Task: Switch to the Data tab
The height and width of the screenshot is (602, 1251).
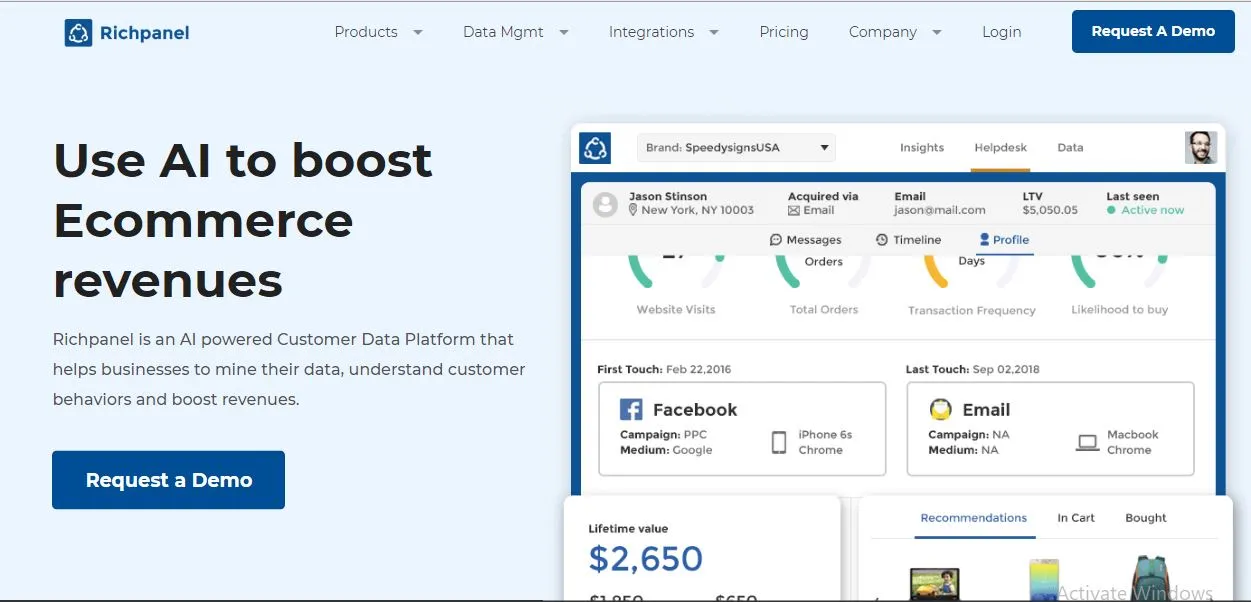Action: coord(1070,148)
